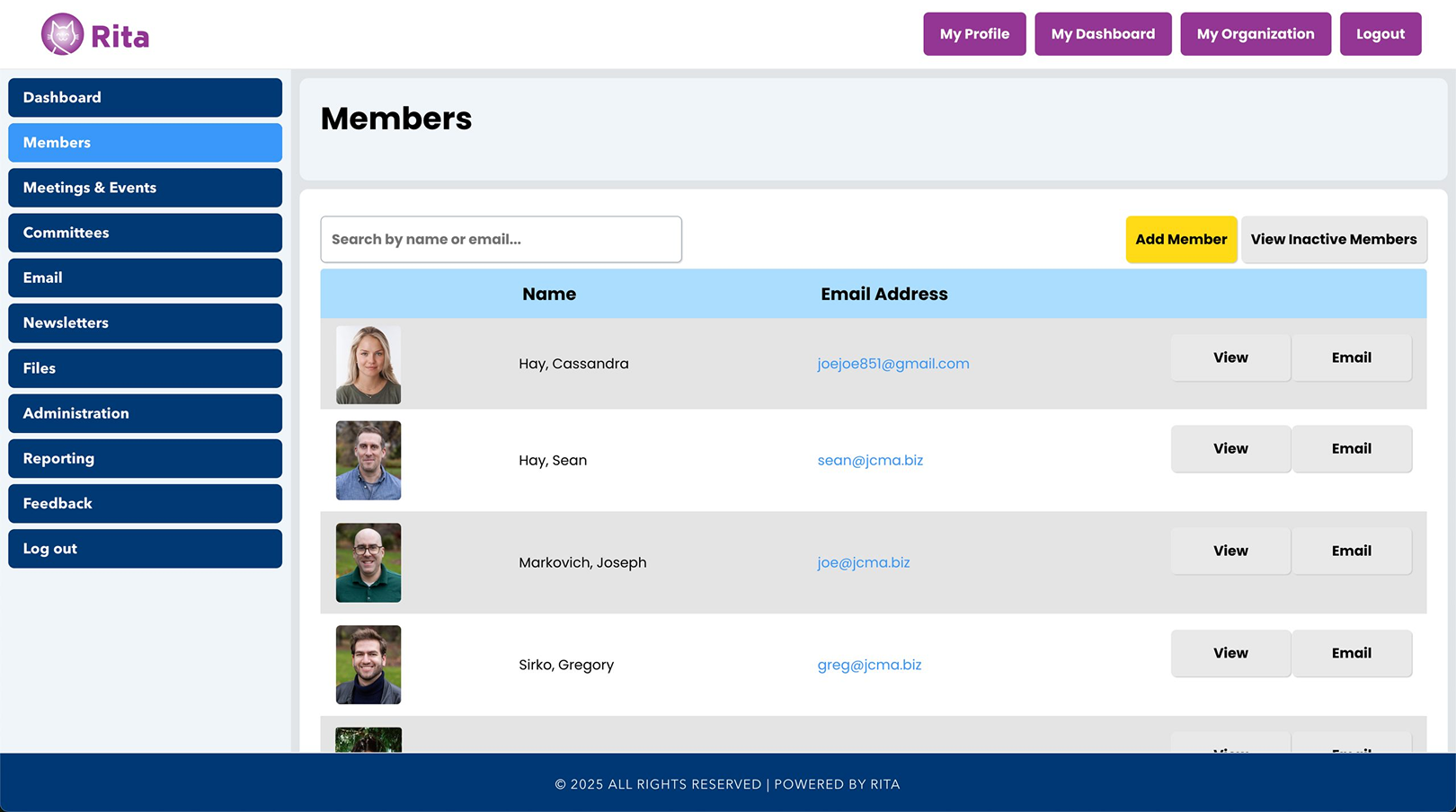Follow the joejoe851@gmail.com email link

click(x=892, y=364)
